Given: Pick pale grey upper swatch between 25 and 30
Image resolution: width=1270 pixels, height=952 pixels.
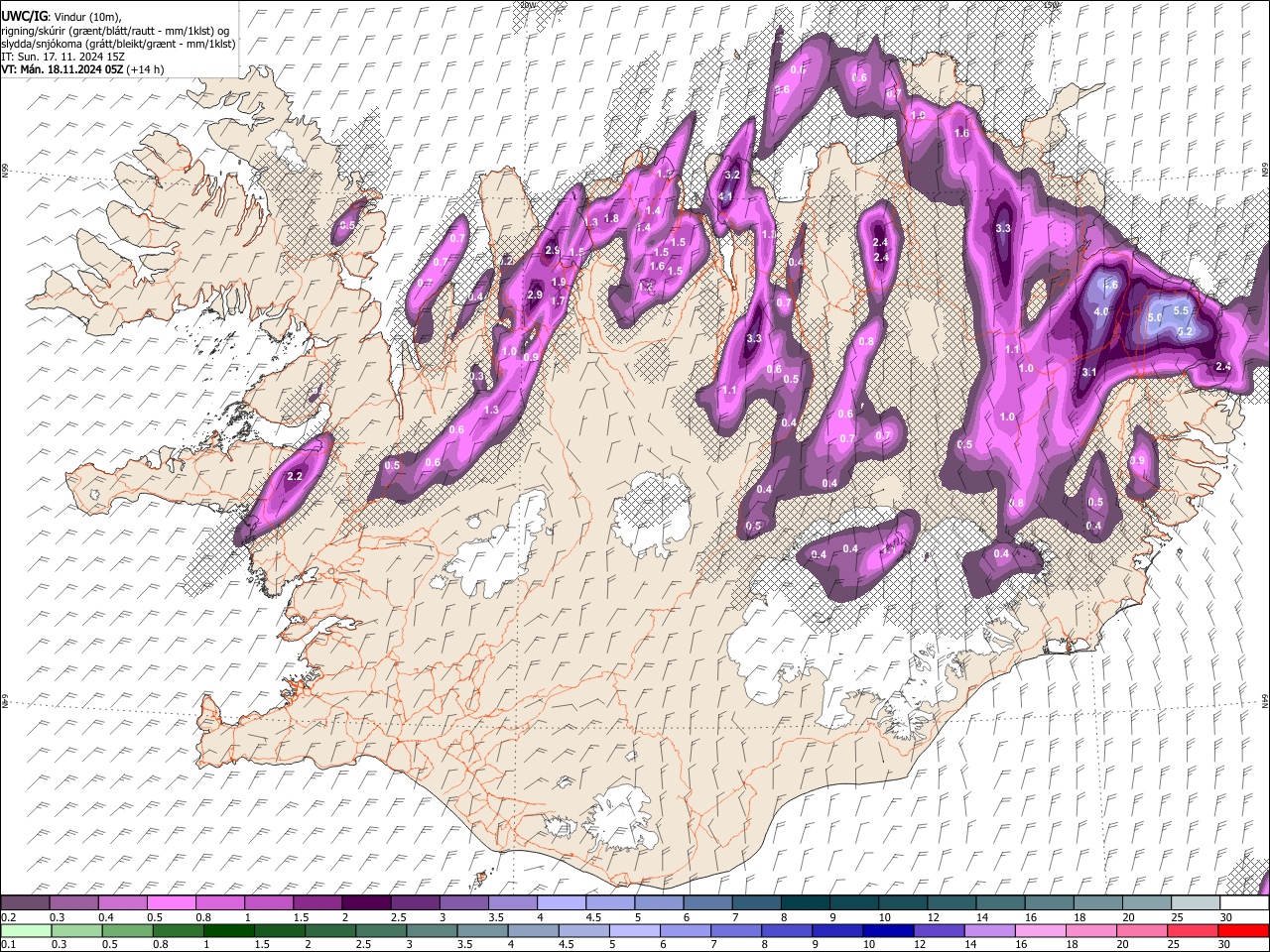Looking at the screenshot, I should pos(1194,903).
